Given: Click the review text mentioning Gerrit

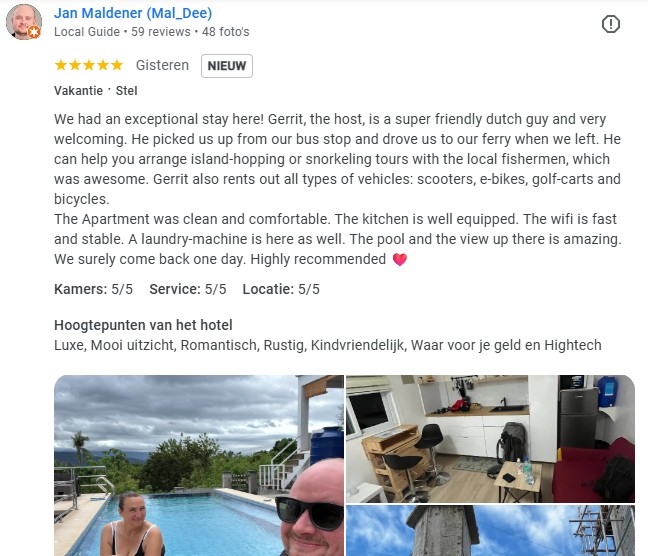Looking at the screenshot, I should pyautogui.click(x=338, y=189).
